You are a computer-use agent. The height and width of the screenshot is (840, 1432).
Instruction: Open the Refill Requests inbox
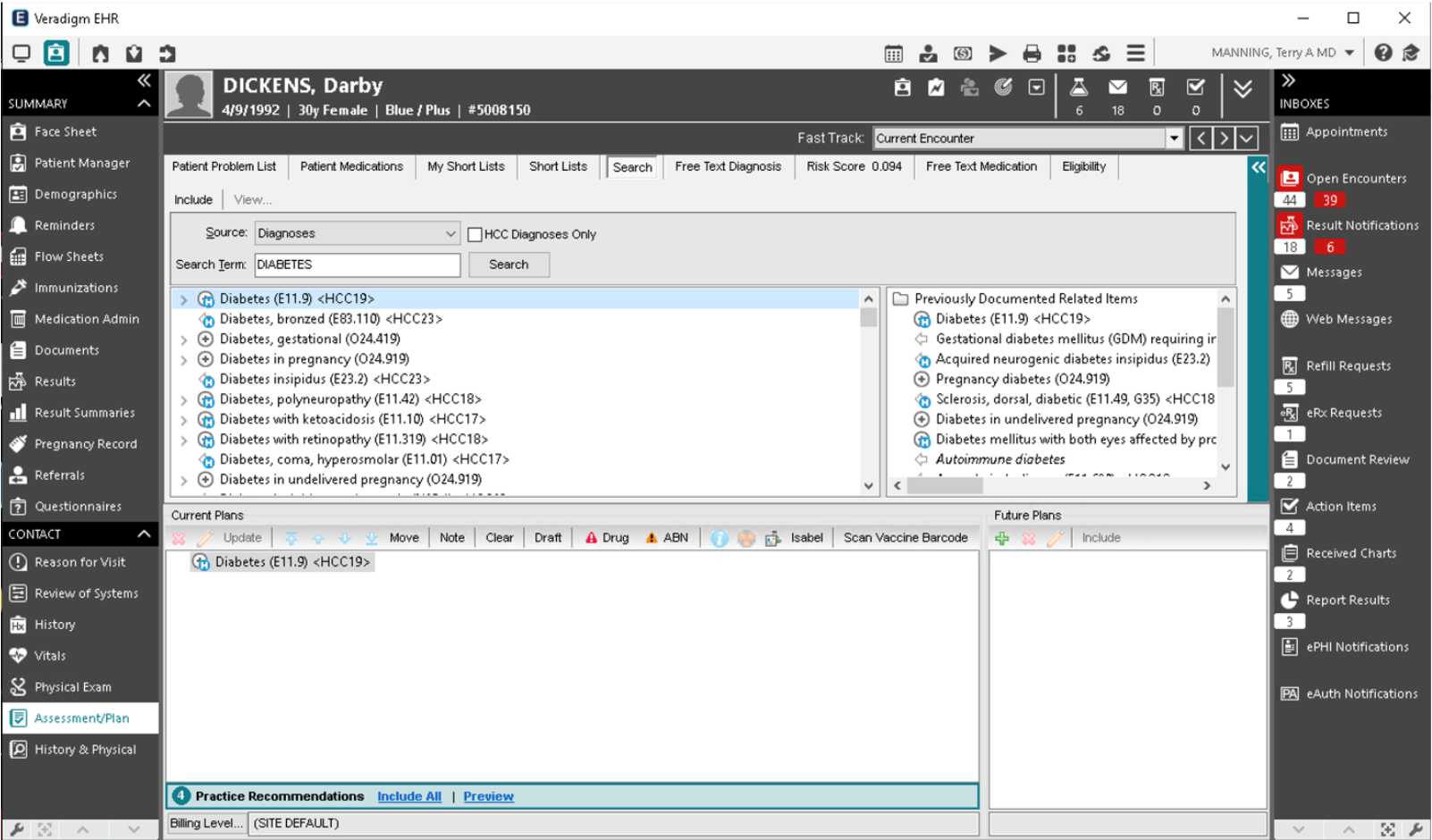pos(1348,365)
